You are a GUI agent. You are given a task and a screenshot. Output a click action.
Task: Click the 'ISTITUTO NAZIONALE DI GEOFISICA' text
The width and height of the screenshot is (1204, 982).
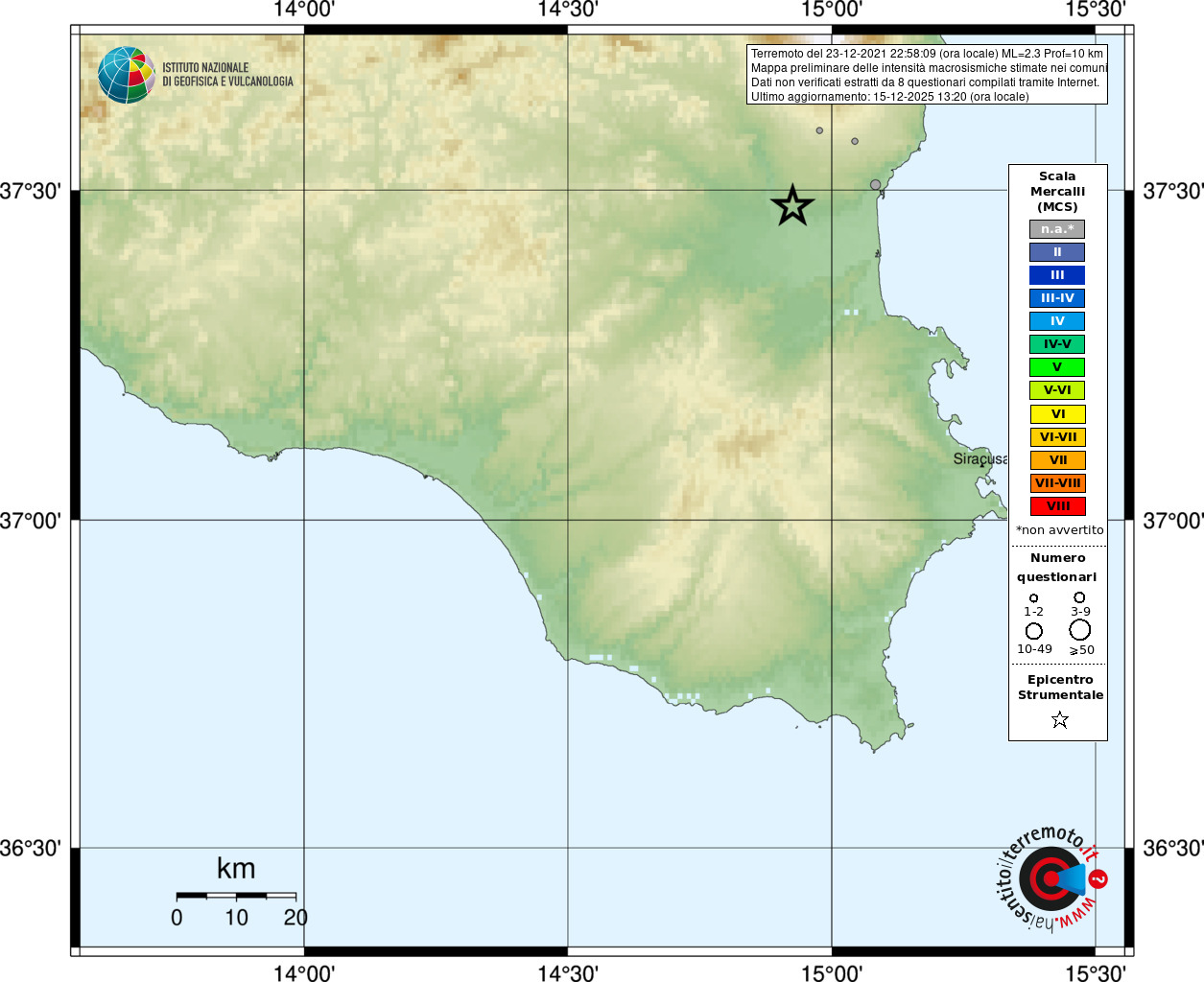tap(227, 75)
